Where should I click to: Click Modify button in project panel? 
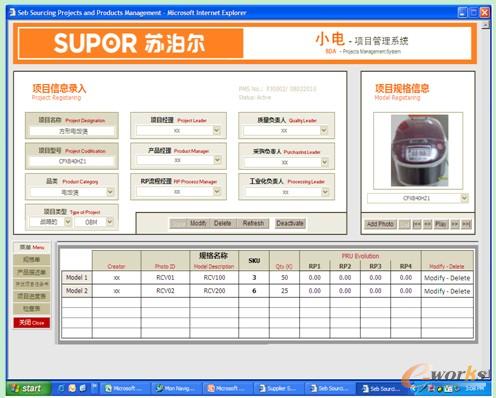pos(198,223)
